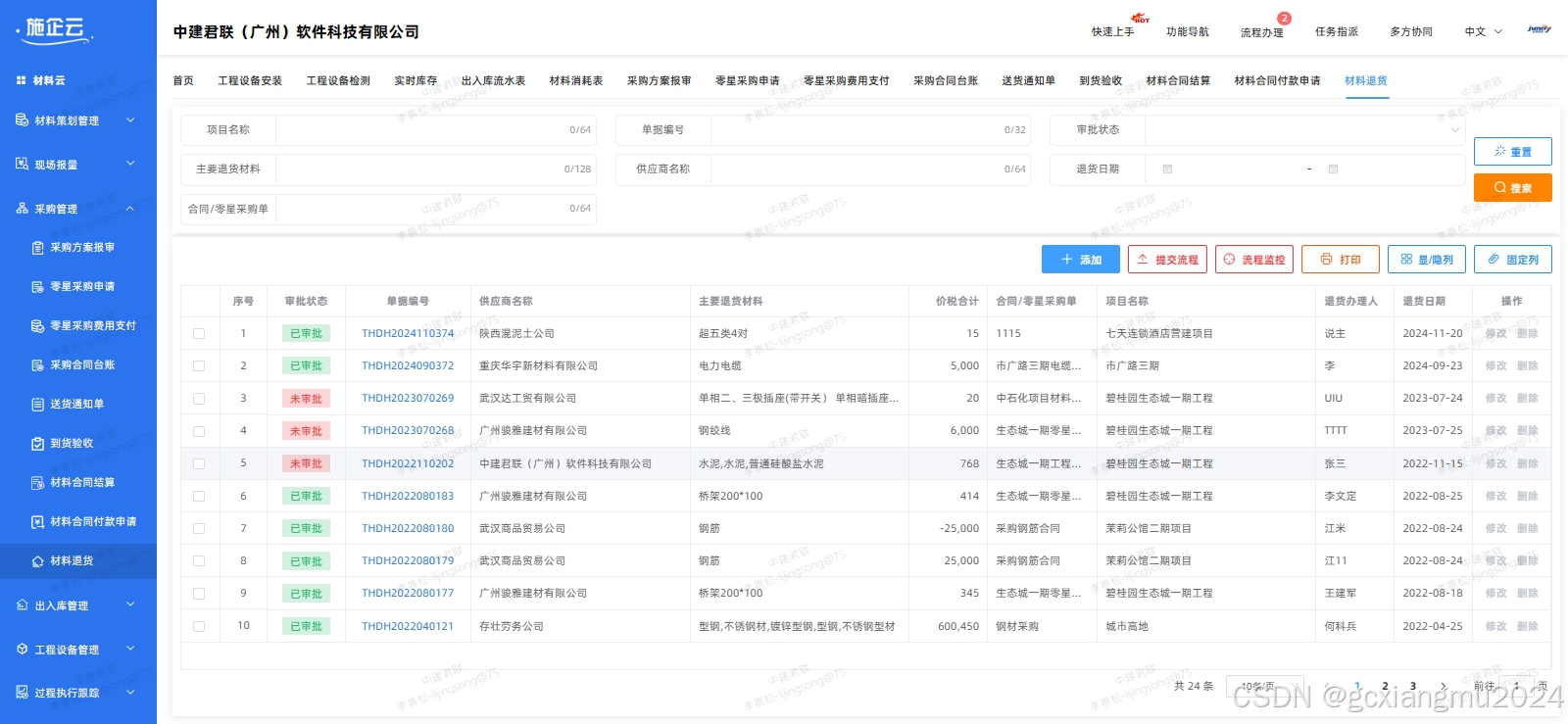The image size is (1568, 724).
Task: Click the 材料退货 home icon in the sidebar
Action: (37, 560)
